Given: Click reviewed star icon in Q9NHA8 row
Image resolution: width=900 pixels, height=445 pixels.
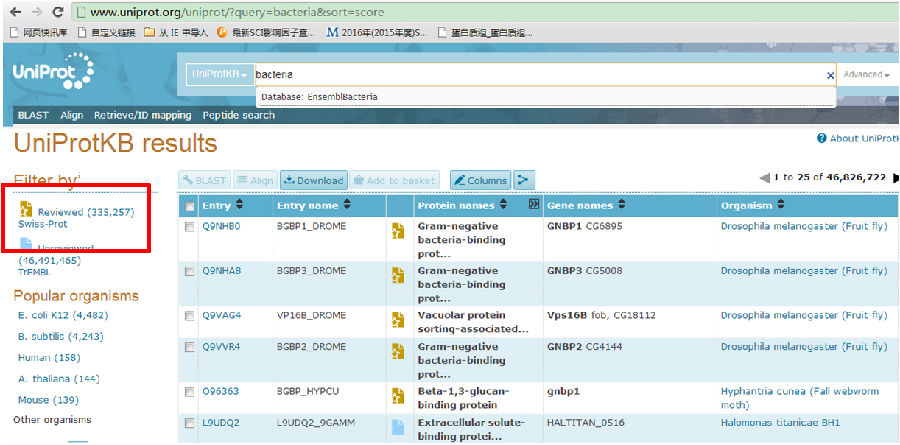Looking at the screenshot, I should (x=398, y=275).
